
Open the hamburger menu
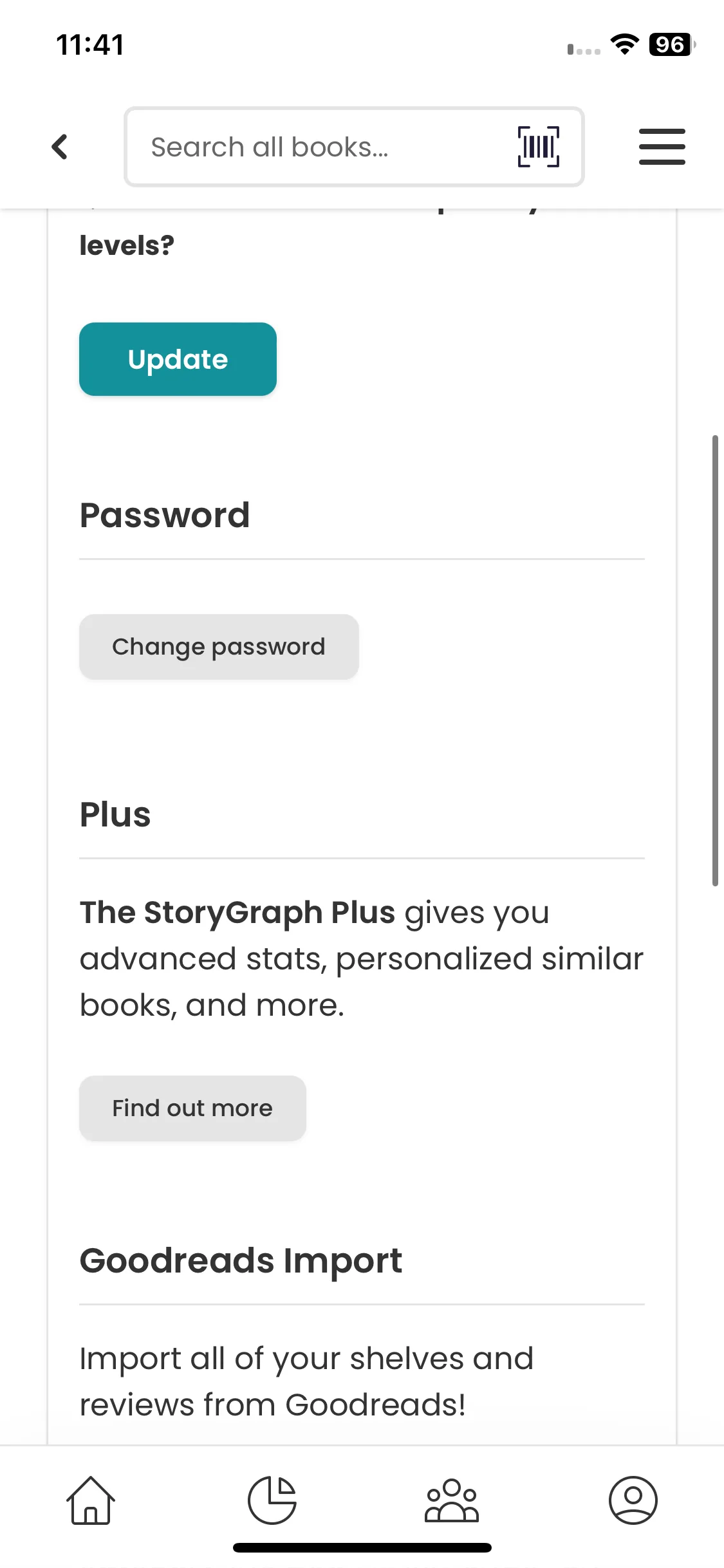click(662, 147)
